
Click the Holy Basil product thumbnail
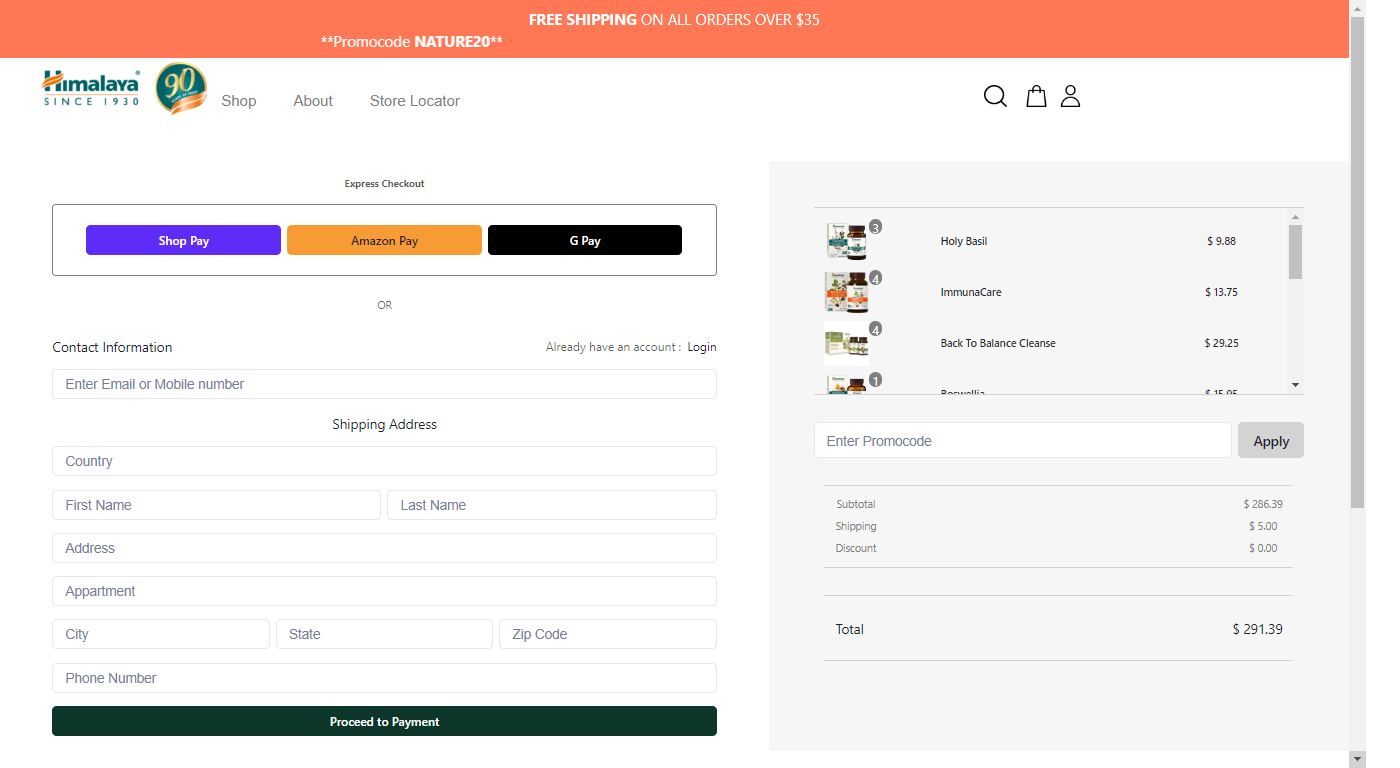[847, 241]
